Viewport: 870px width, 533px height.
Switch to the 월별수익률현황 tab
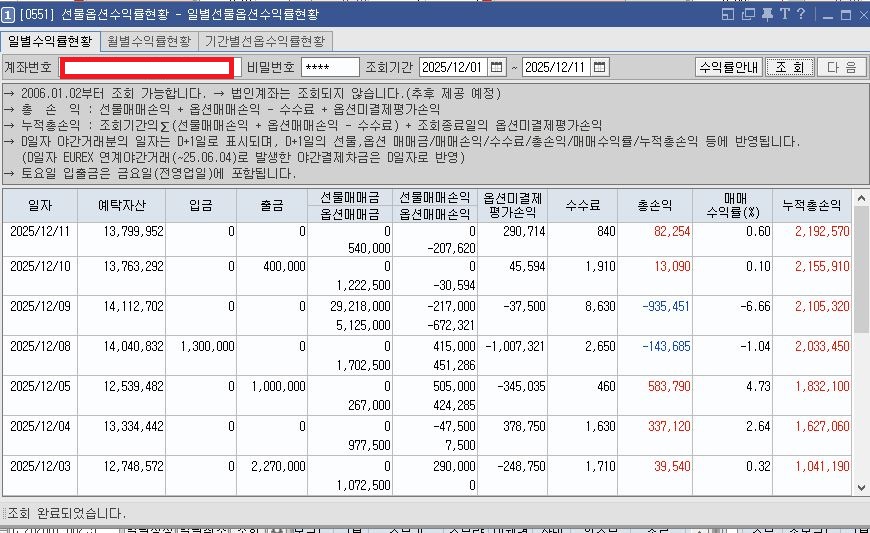point(149,42)
